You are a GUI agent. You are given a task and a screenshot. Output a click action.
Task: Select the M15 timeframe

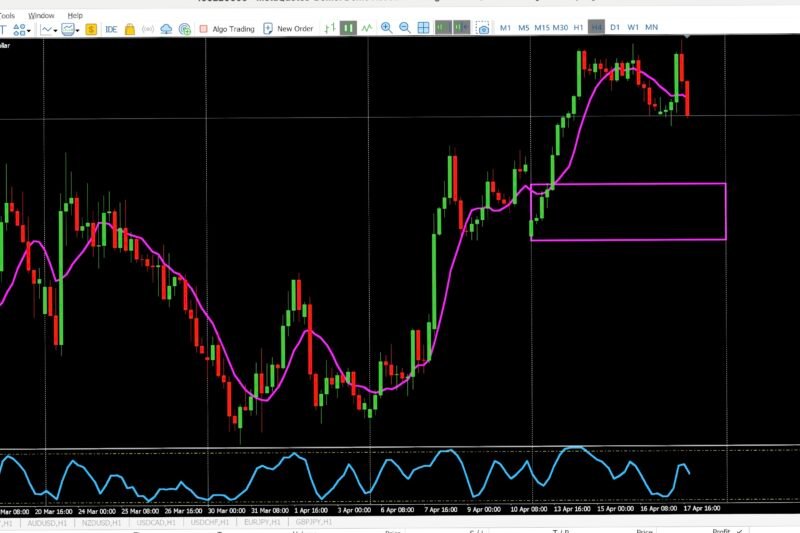tap(541, 28)
